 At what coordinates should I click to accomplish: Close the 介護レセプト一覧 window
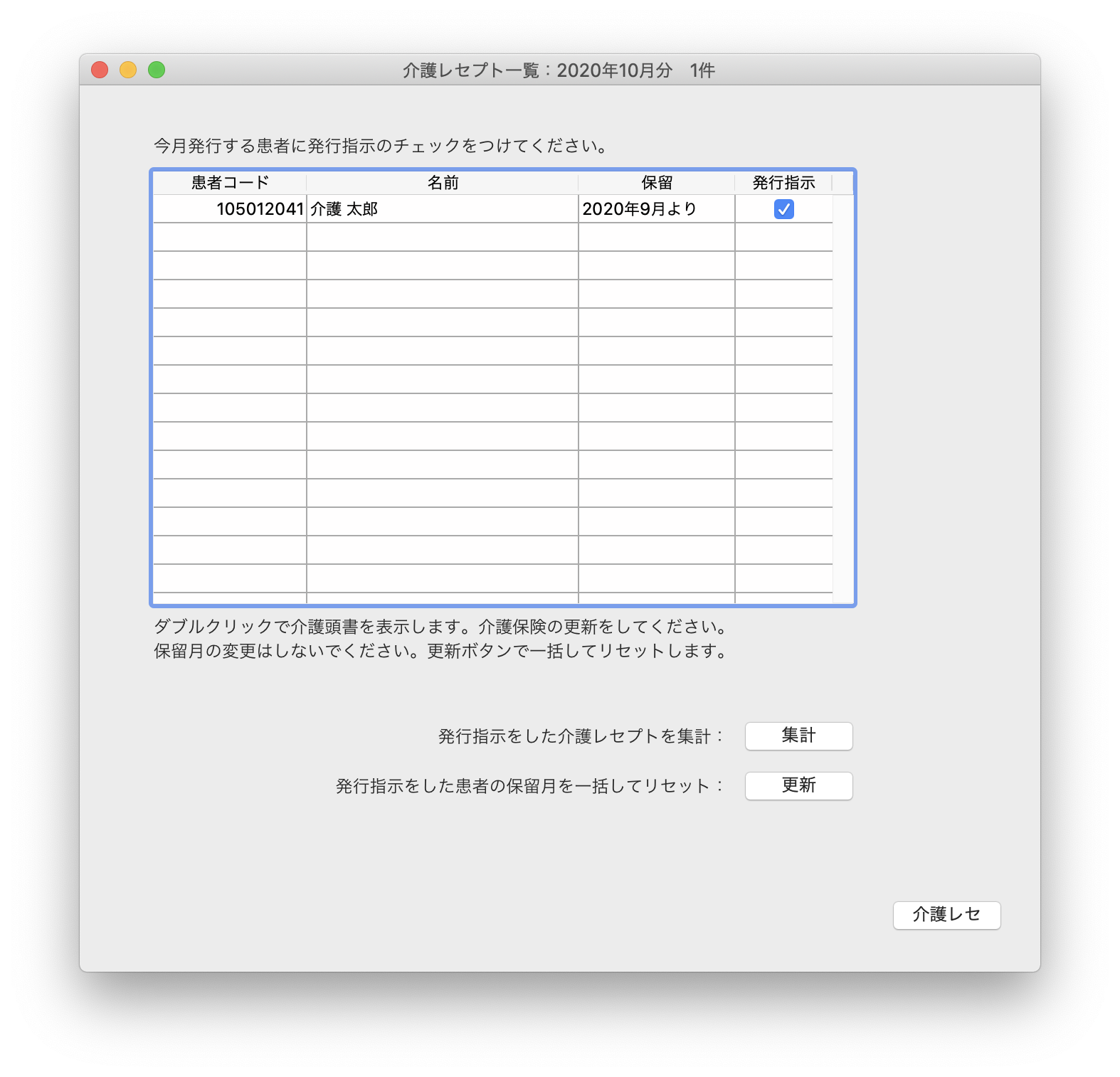tap(100, 70)
